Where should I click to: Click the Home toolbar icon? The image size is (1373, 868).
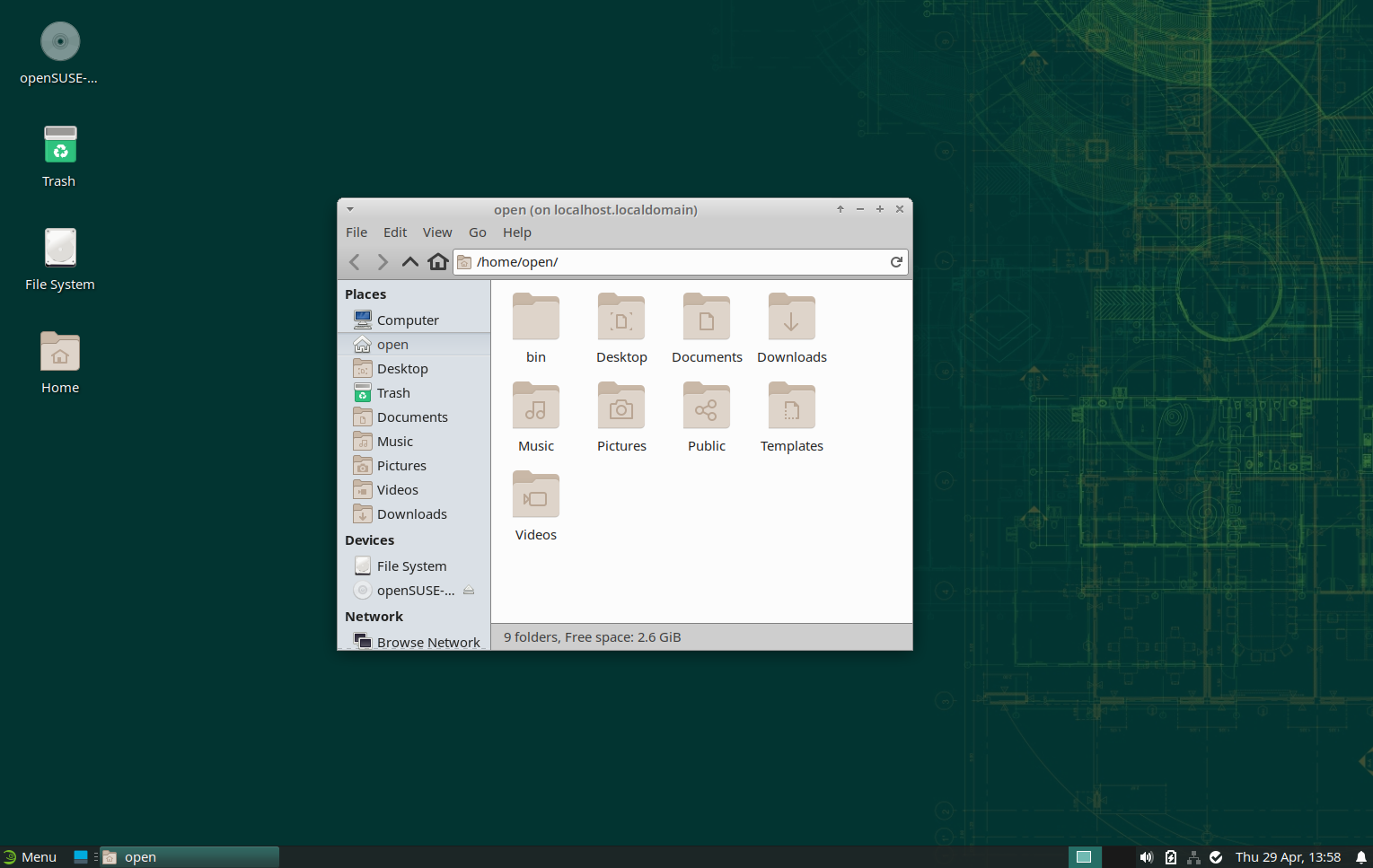[438, 262]
